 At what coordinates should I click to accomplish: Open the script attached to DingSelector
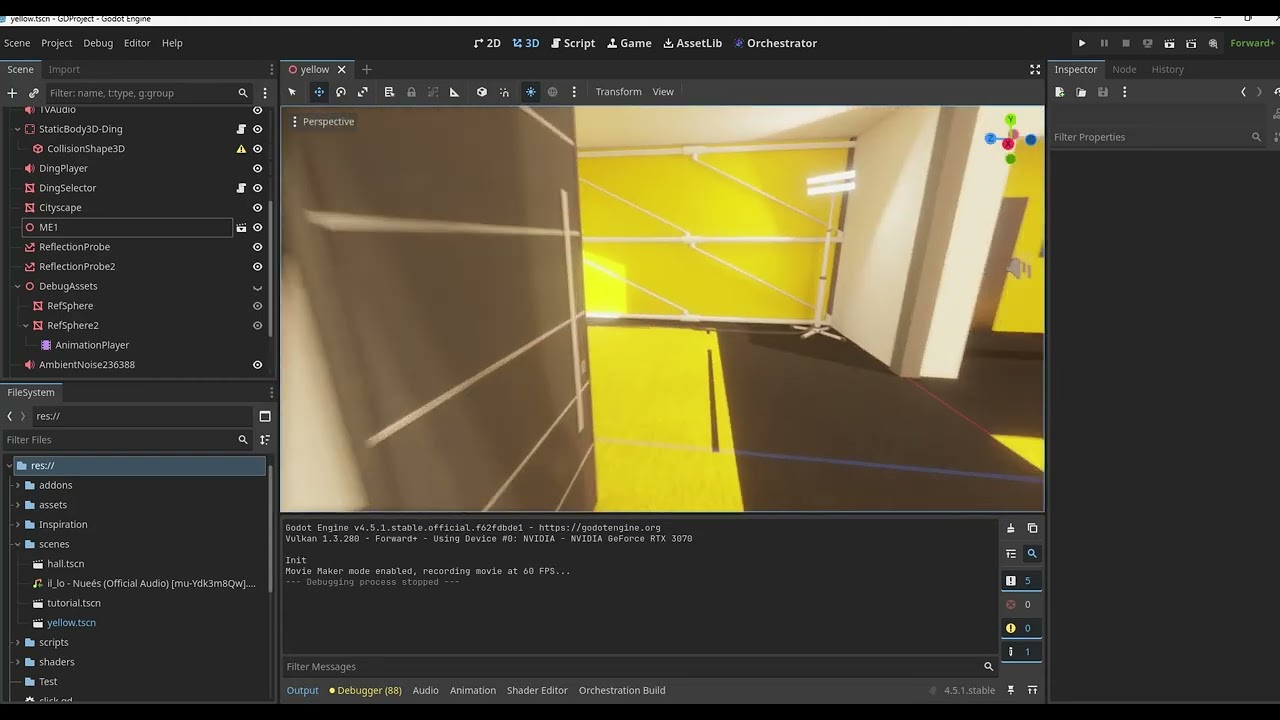pyautogui.click(x=241, y=188)
